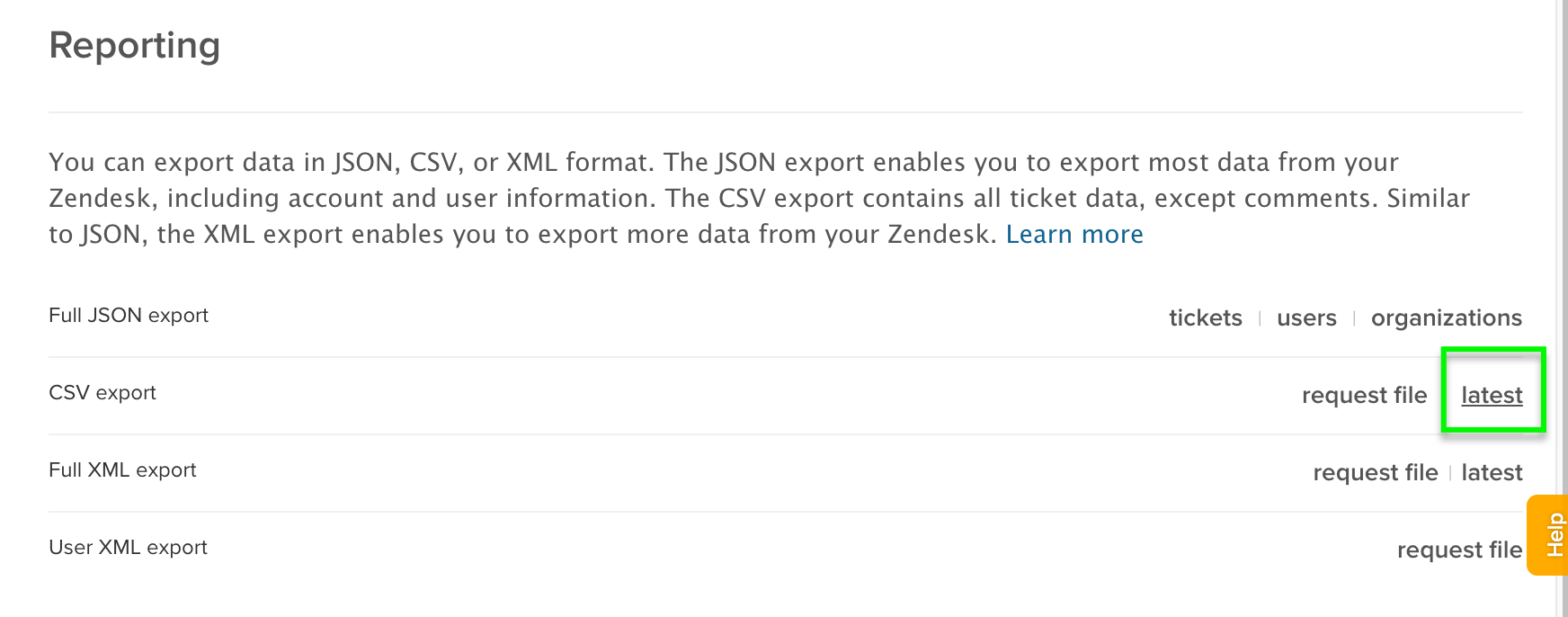Export organizations as full JSON

tap(1446, 318)
